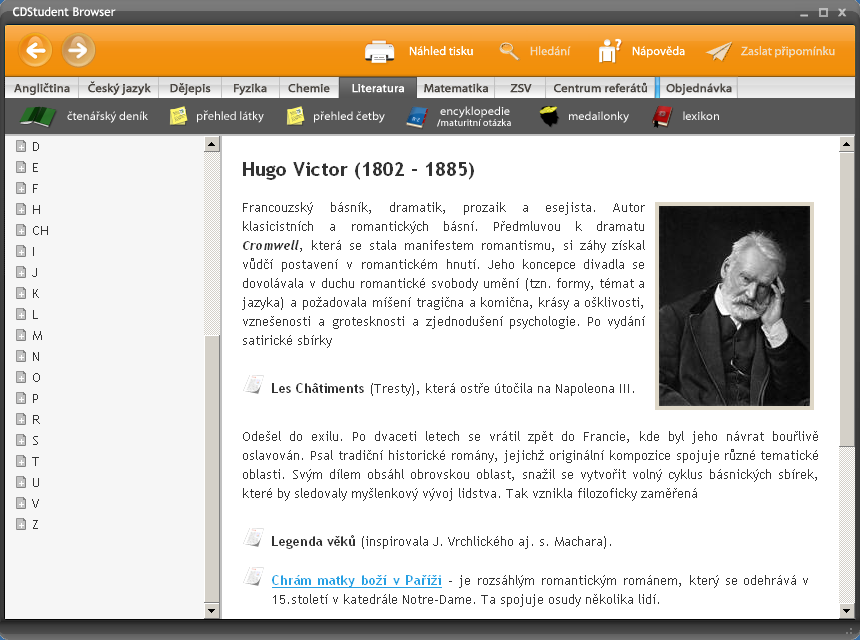860x640 pixels.
Task: Click the yellow note icon beside přehled látky
Action: point(178,116)
